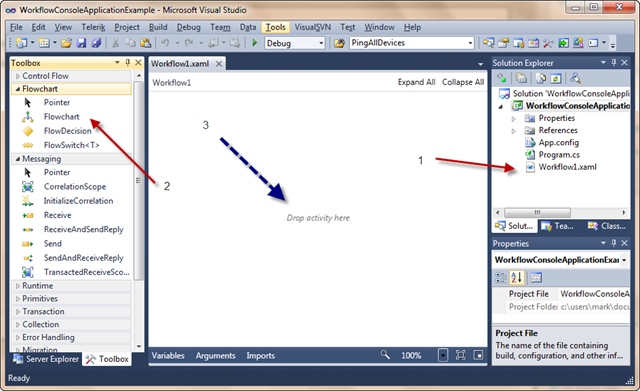Screen dimensions: 640x391
Task: Toggle the Solution Explorer auto-hide pin
Action: (614, 62)
